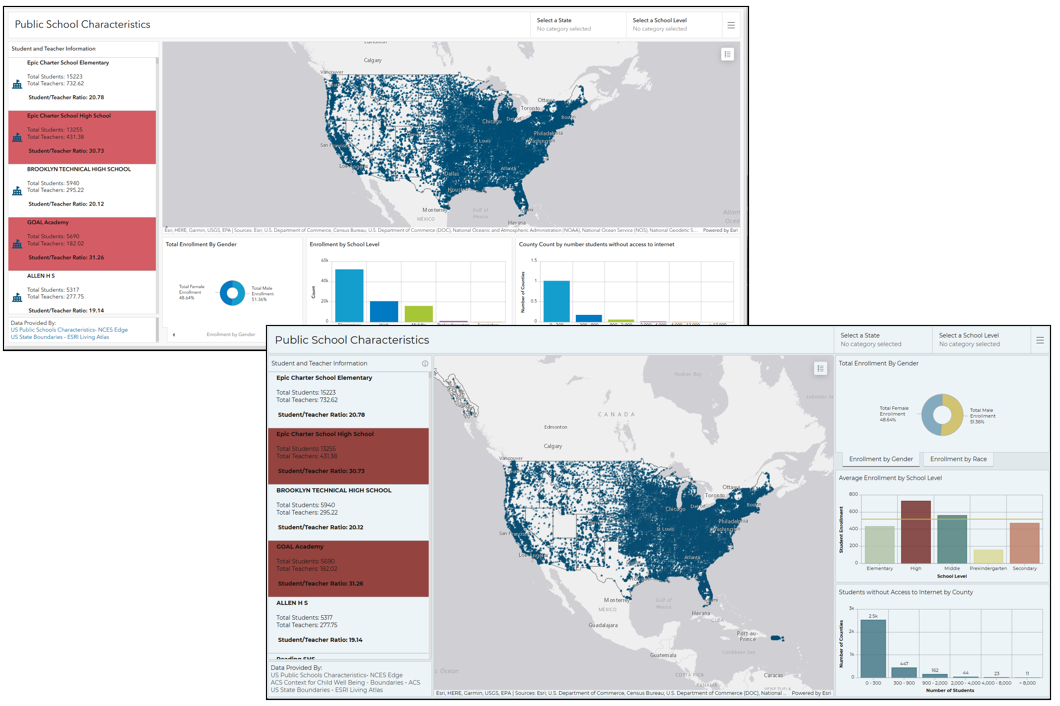Select the Enrollment by Gender tab

point(880,459)
